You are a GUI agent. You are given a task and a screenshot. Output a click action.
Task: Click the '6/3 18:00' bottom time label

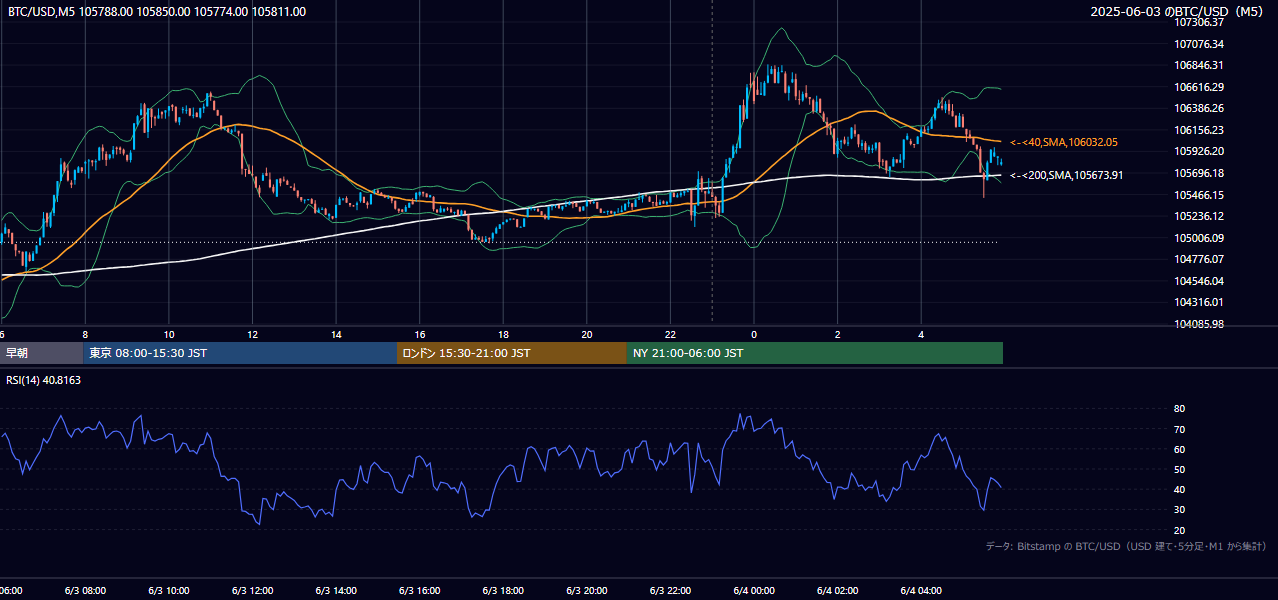pos(503,591)
